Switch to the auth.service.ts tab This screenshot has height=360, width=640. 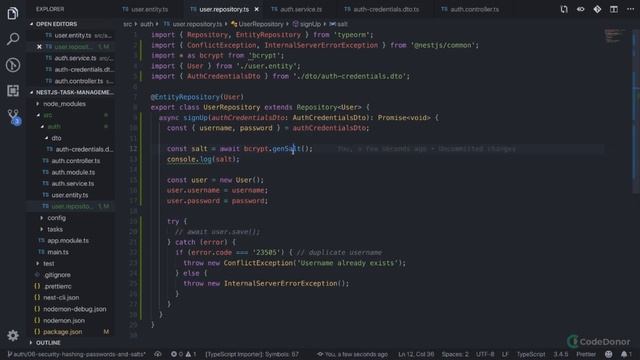pyautogui.click(x=297, y=9)
